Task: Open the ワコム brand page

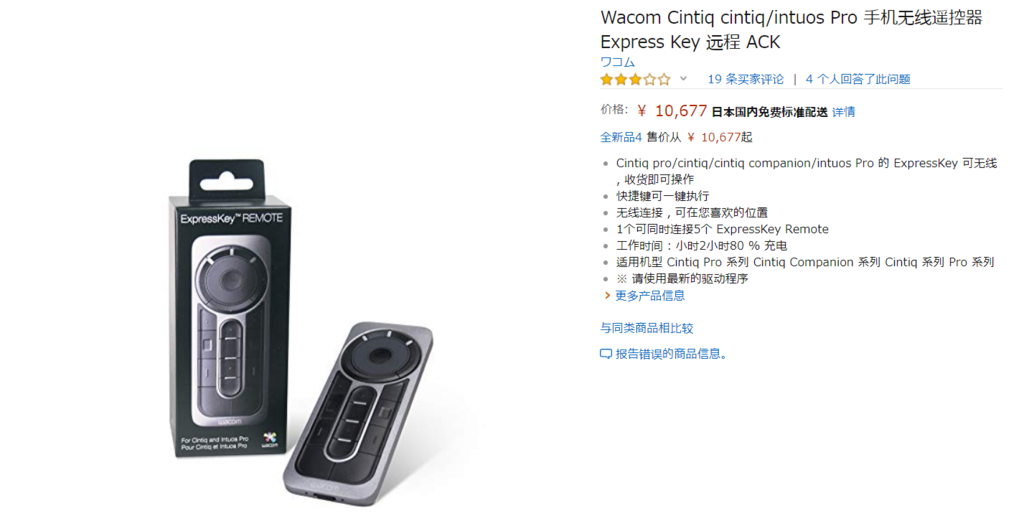Action: click(x=617, y=62)
